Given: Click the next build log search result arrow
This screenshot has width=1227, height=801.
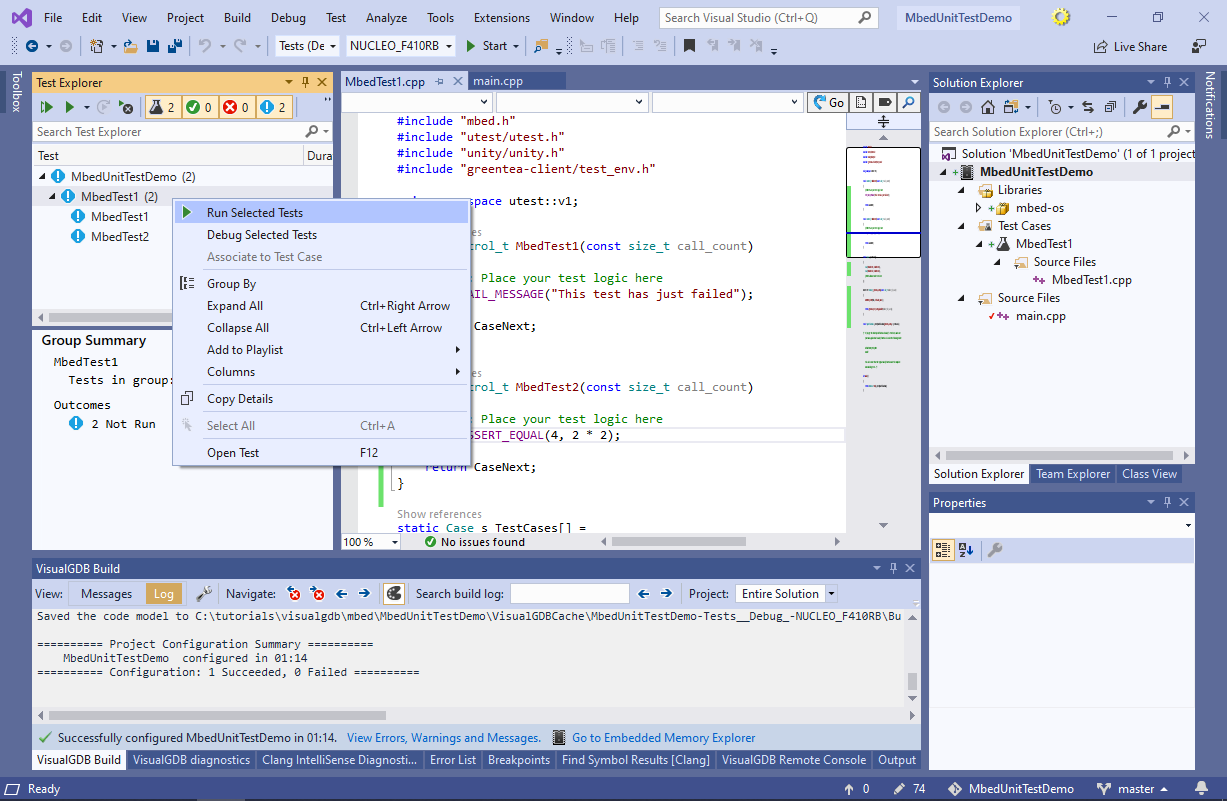Looking at the screenshot, I should [x=666, y=594].
